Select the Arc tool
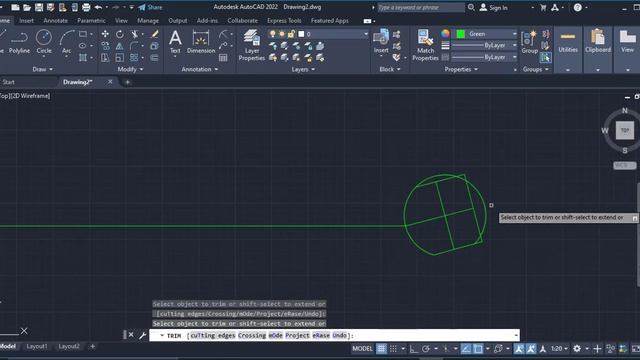 [67, 42]
